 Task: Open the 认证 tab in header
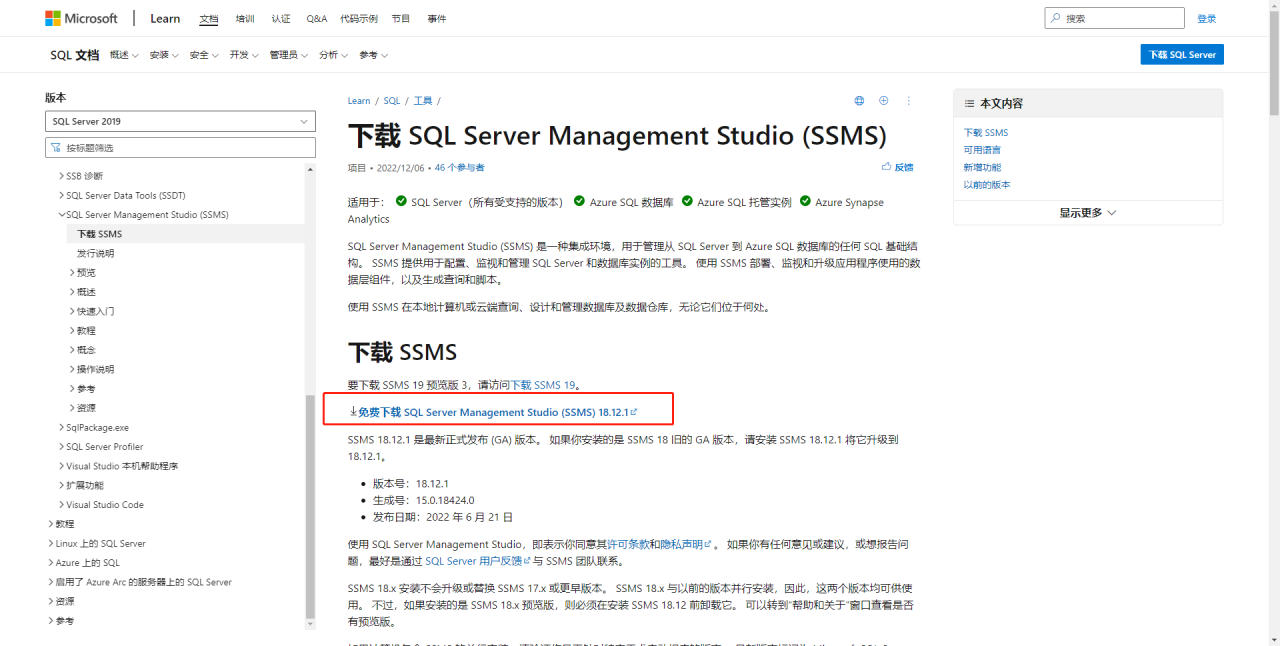click(281, 18)
